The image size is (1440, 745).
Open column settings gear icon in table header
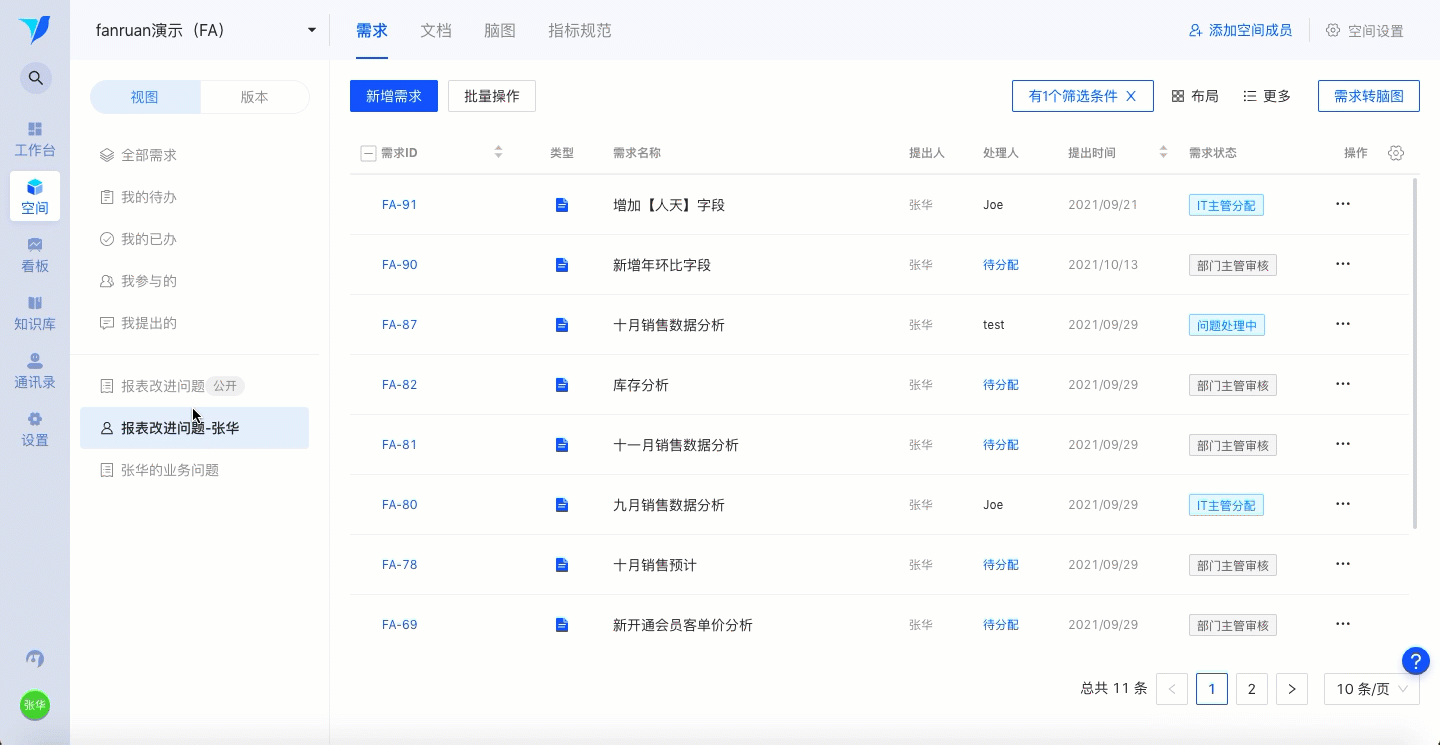click(x=1397, y=153)
